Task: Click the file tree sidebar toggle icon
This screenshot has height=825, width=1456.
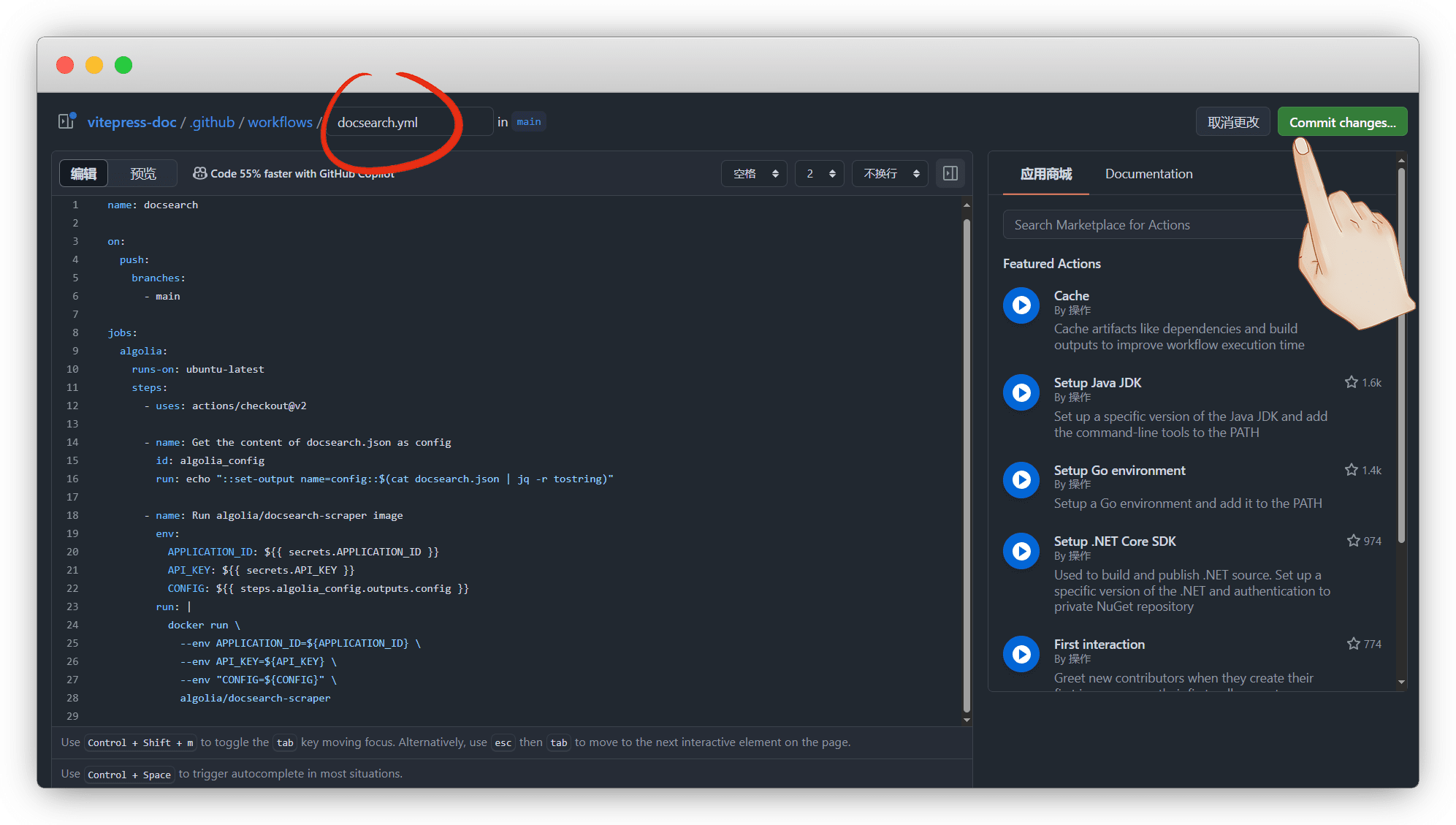Action: (66, 121)
